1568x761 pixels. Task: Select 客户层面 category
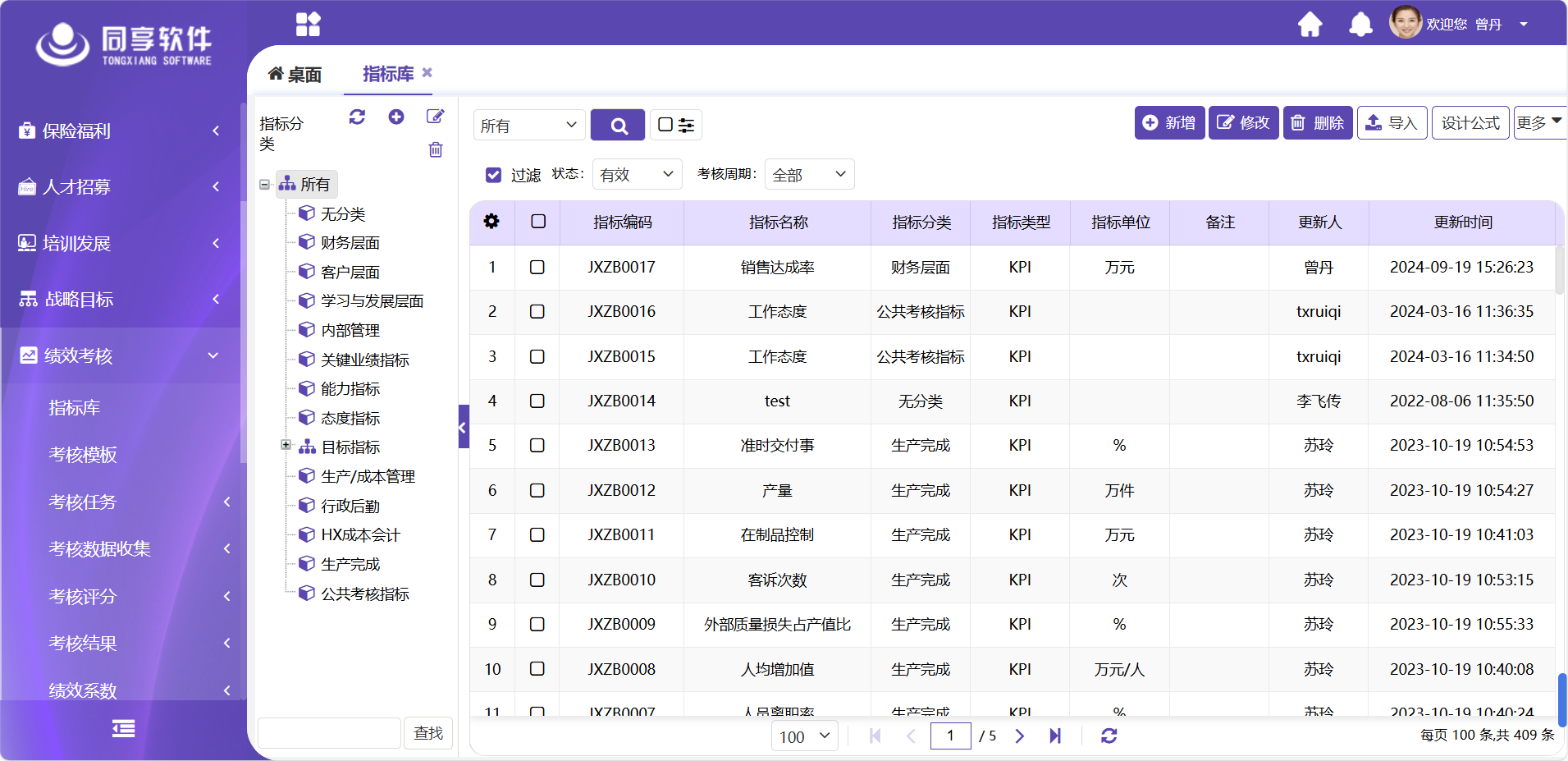[x=350, y=272]
